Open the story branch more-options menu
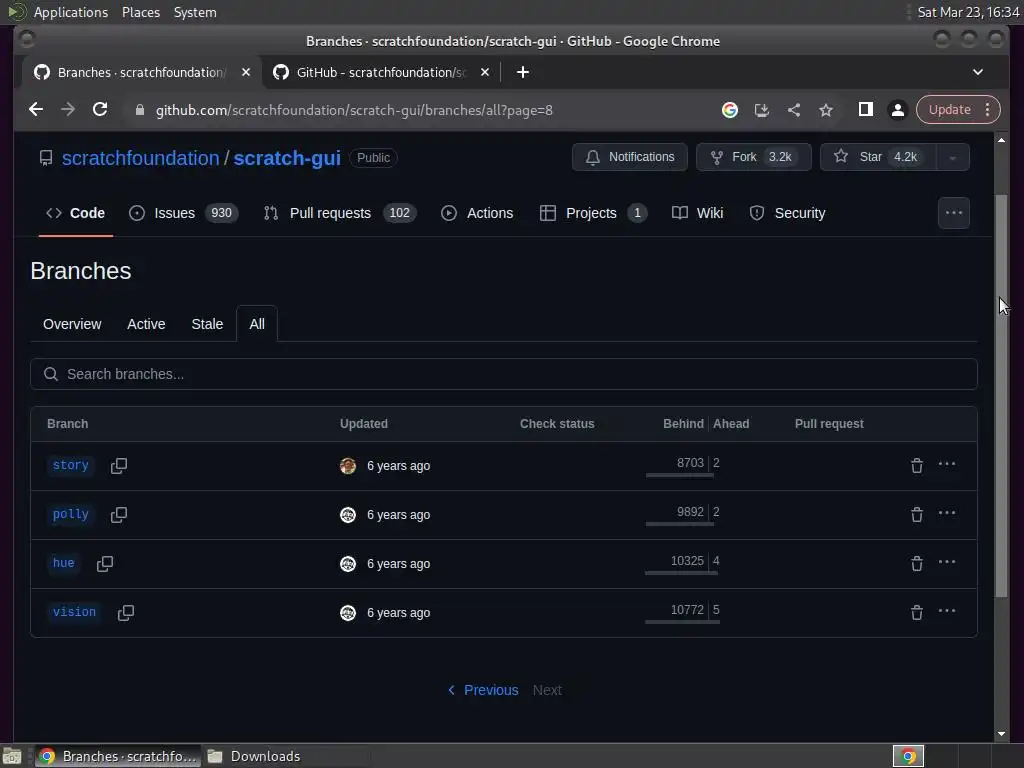The height and width of the screenshot is (768, 1024). coord(947,464)
